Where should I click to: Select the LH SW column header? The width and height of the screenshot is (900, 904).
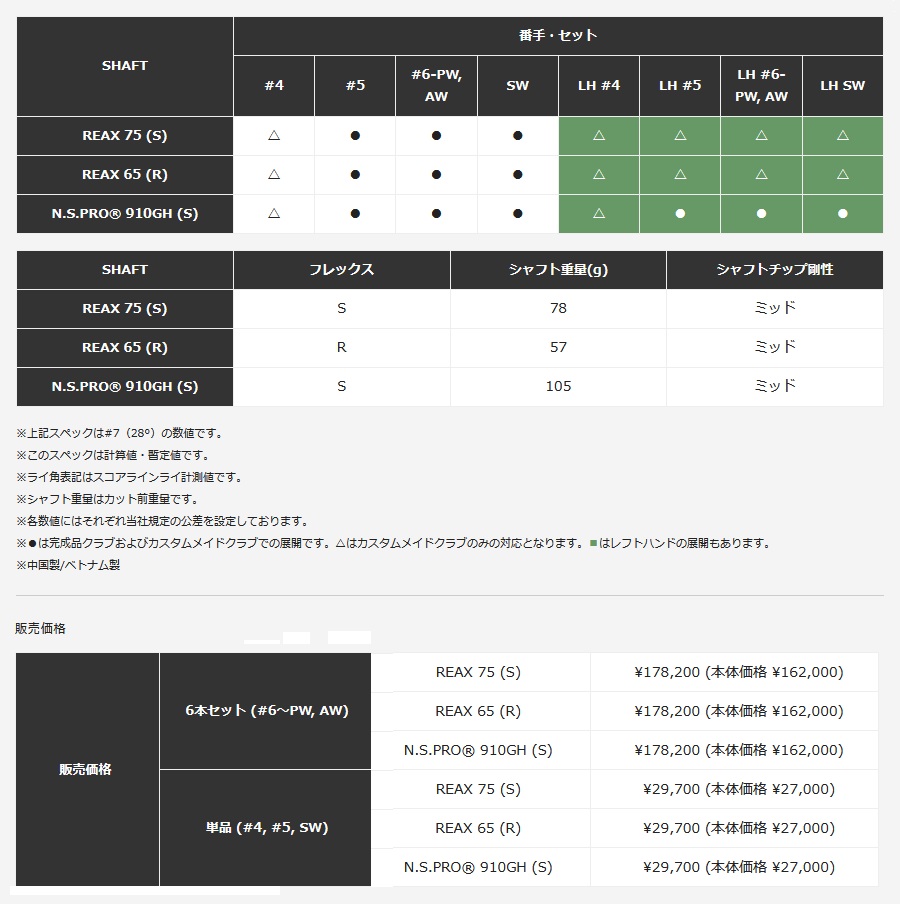[x=843, y=86]
